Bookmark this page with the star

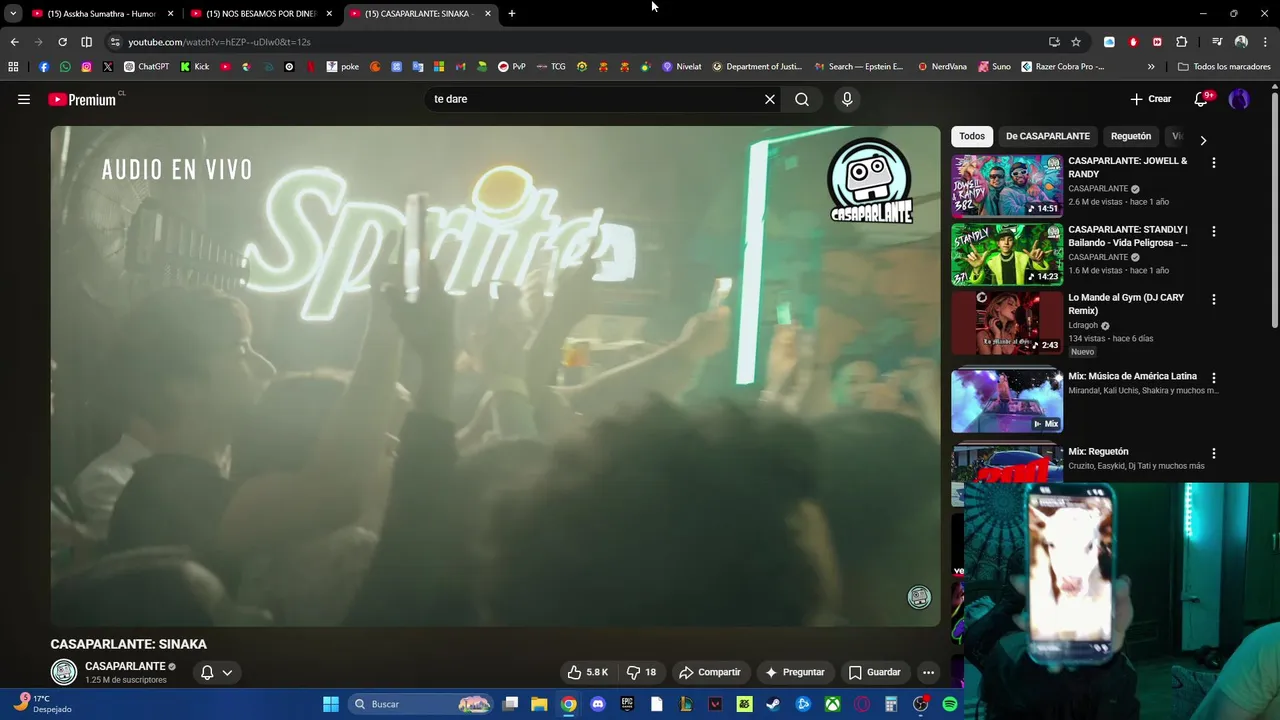(1076, 42)
